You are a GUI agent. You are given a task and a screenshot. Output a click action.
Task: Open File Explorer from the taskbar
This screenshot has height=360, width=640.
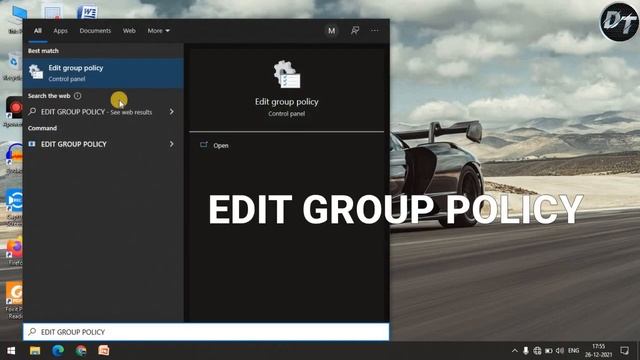35,351
